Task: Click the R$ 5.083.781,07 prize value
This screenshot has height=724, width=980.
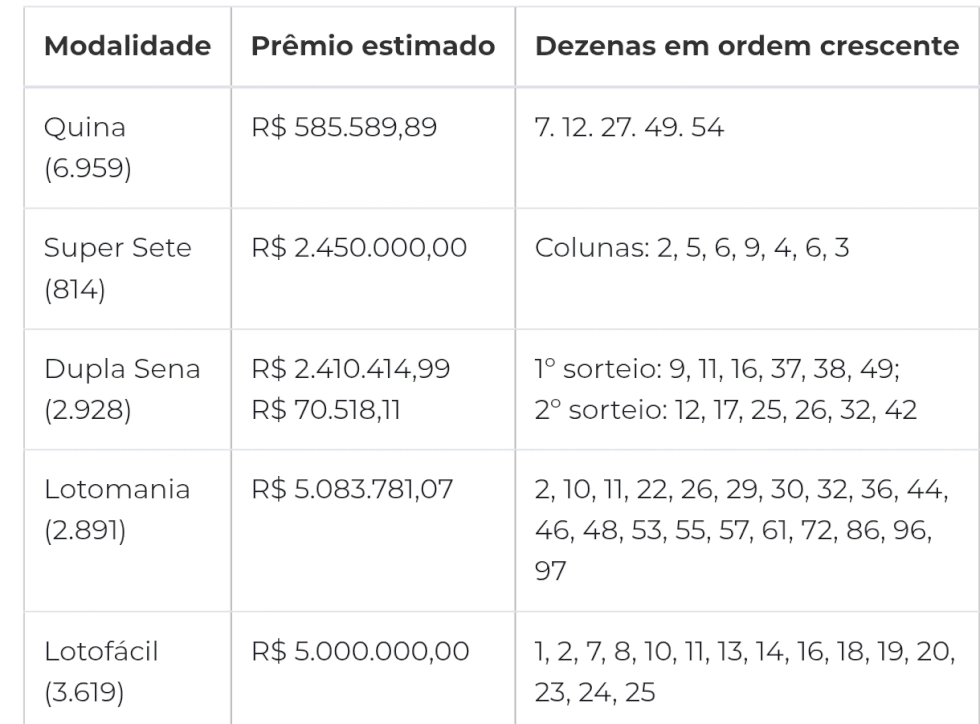Action: pyautogui.click(x=351, y=492)
